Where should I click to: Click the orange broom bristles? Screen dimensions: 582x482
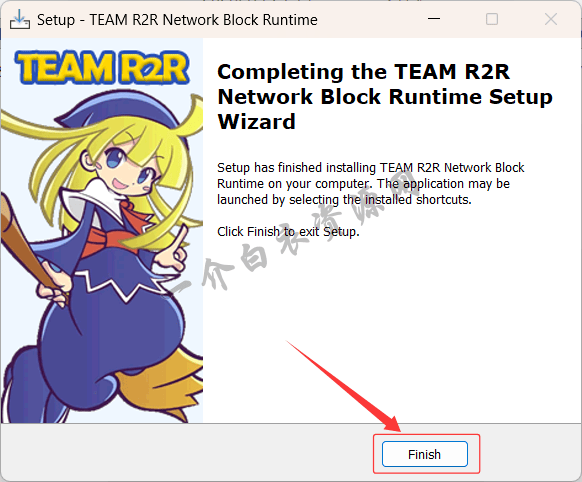click(167, 384)
